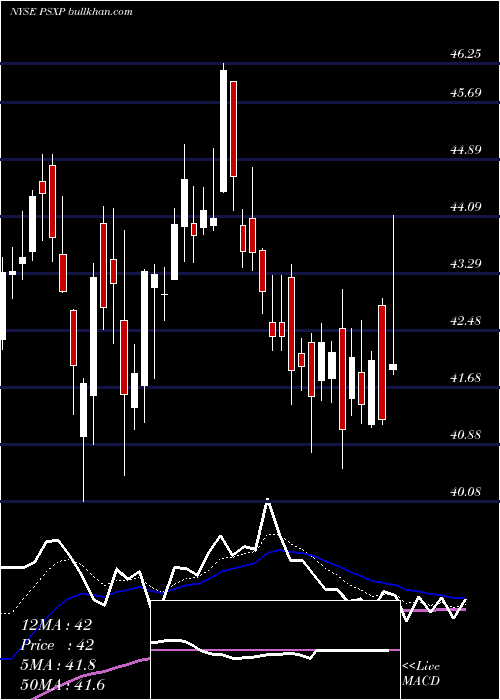Click the 12MA : 42 indicator text
Image resolution: width=500 pixels, height=700 pixels.
coord(56,625)
